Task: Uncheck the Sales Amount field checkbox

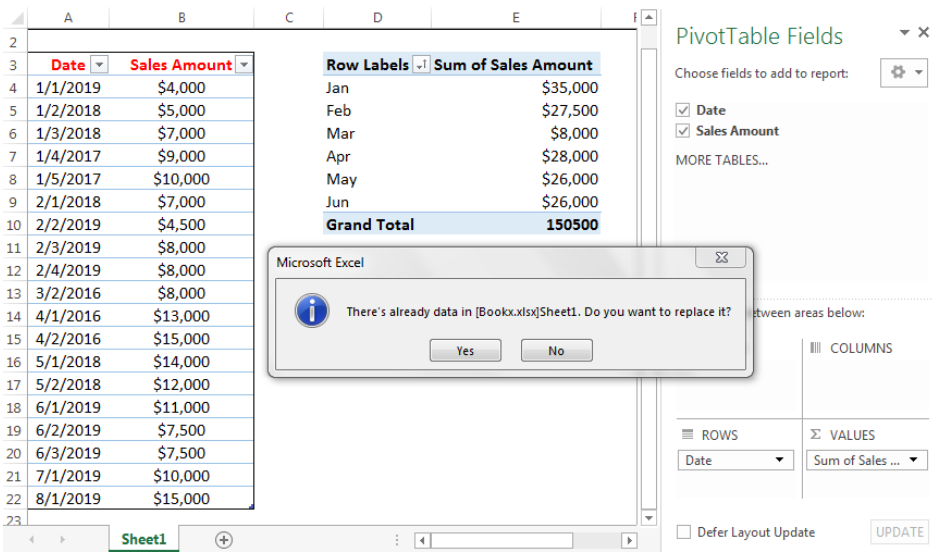Action: pyautogui.click(x=683, y=131)
